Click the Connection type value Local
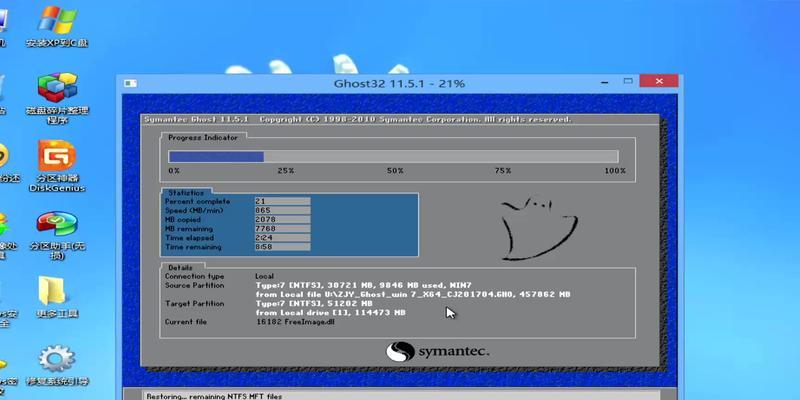Screen dimensions: 800x400 [x=264, y=277]
